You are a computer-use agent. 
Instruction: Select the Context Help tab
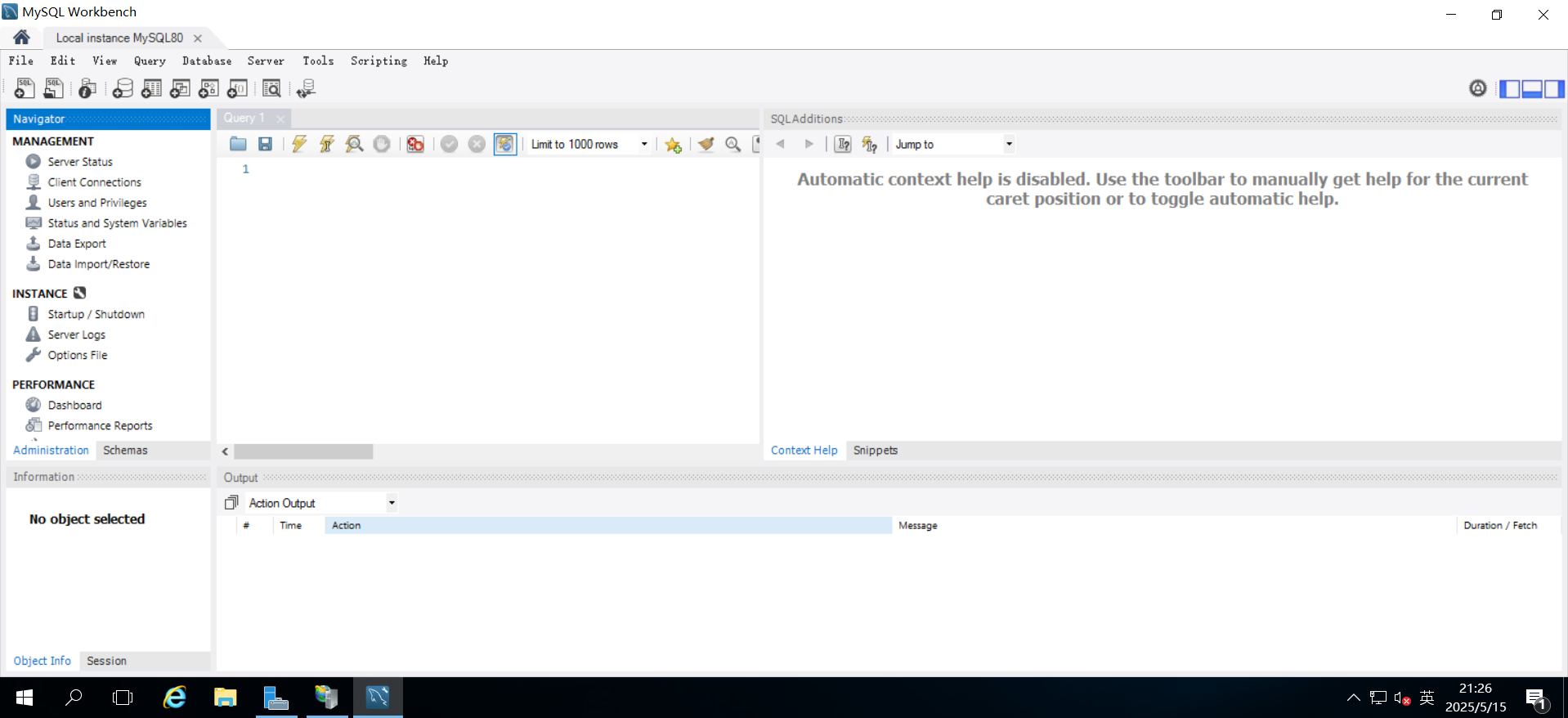804,451
